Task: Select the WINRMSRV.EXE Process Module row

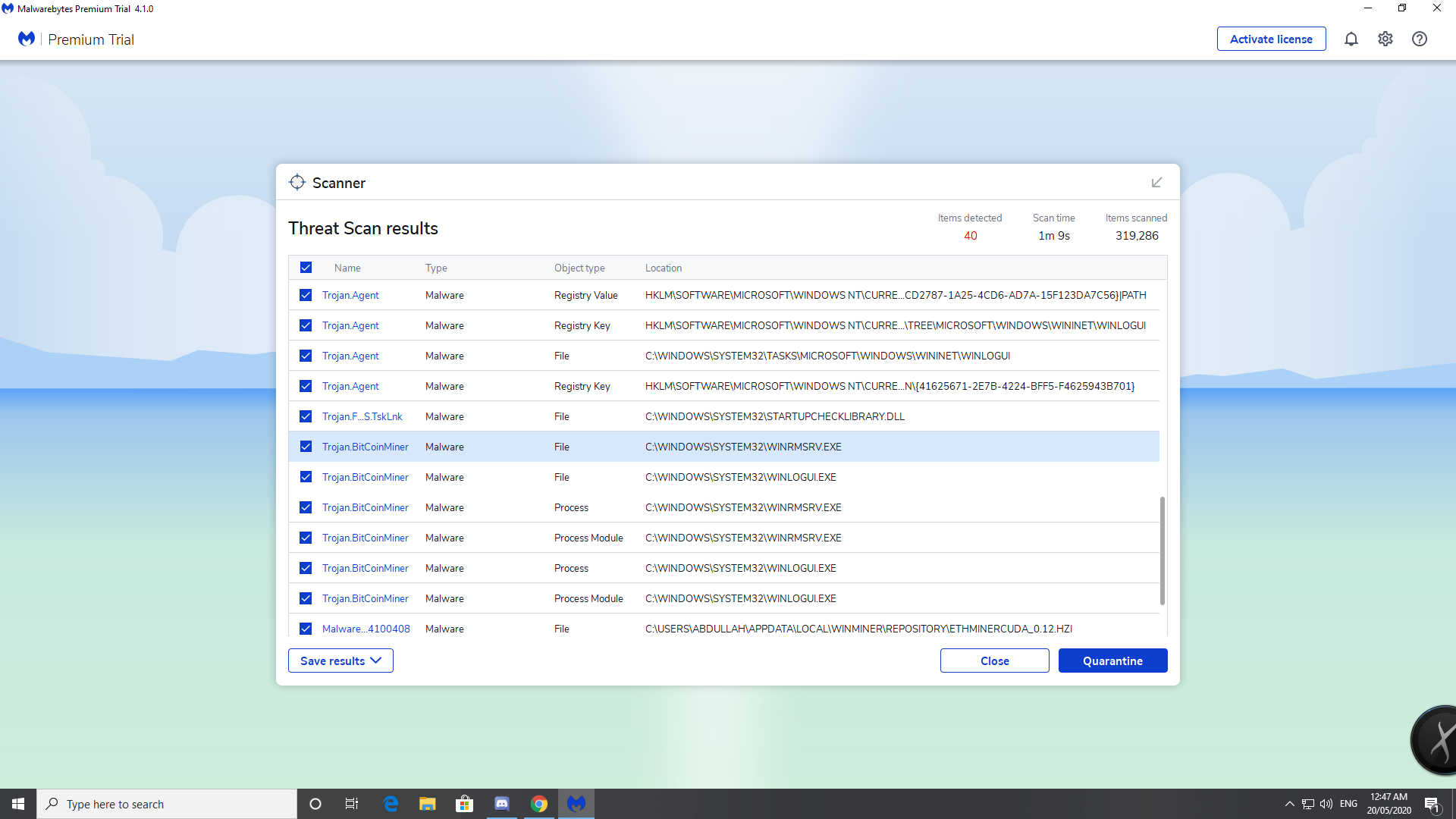Action: pos(723,538)
